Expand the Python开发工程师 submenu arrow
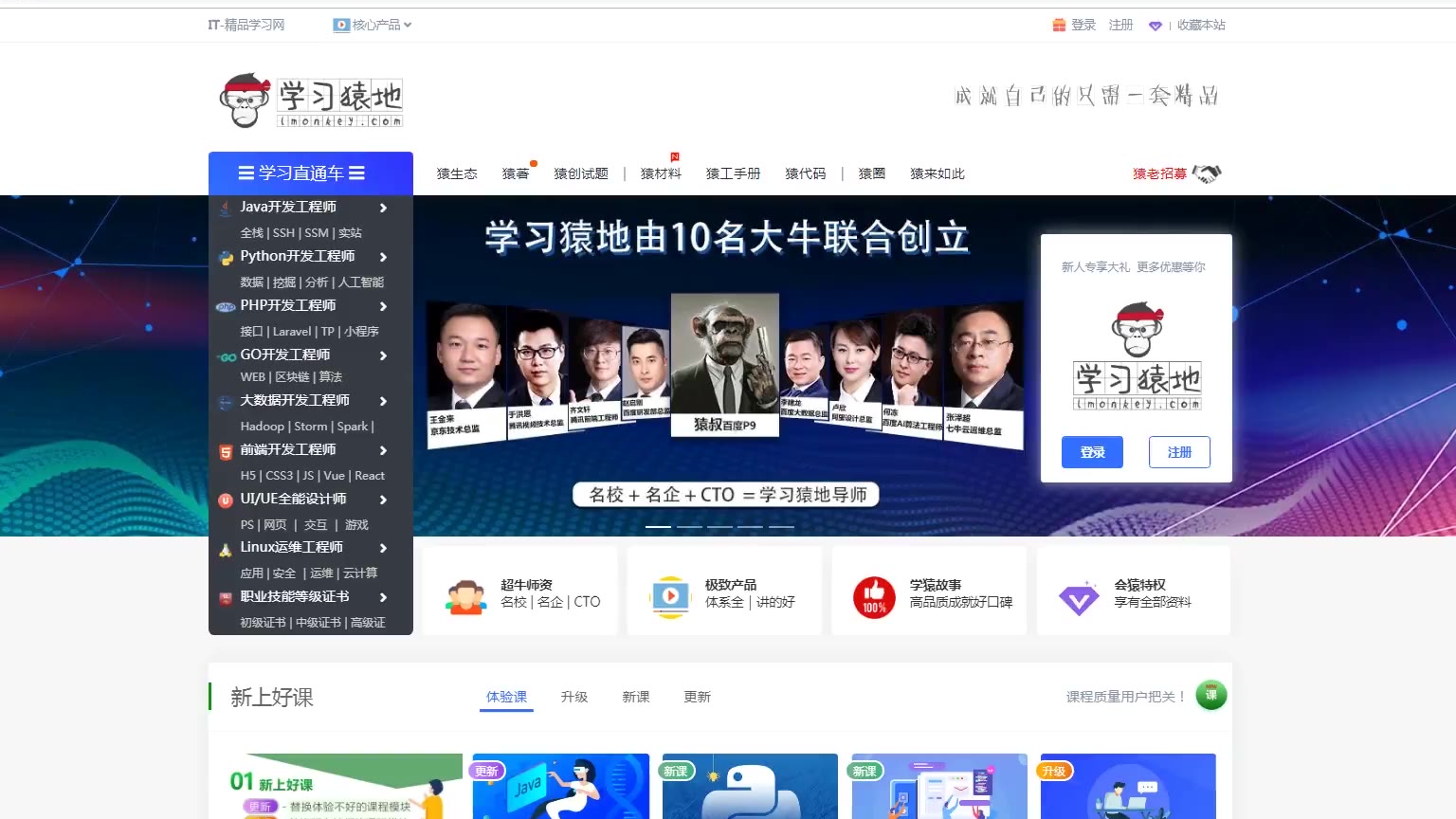 point(383,257)
